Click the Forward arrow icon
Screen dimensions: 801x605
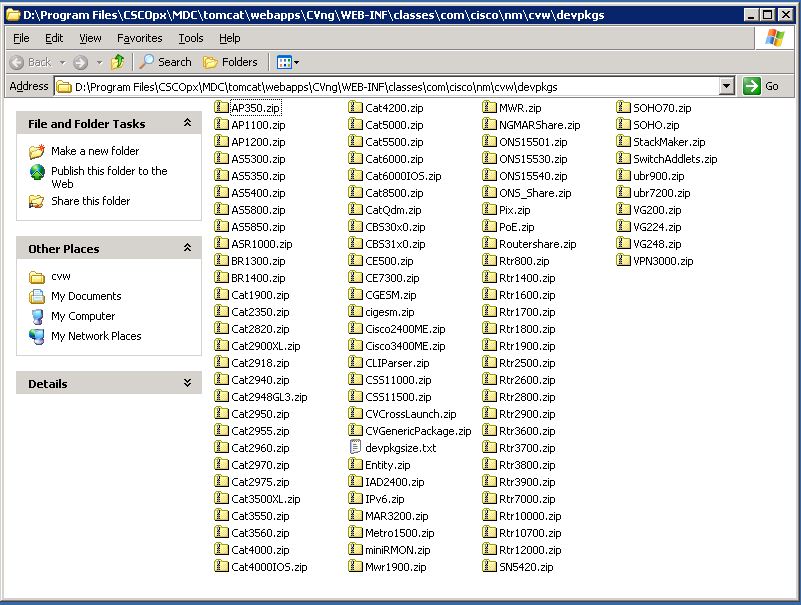pos(80,62)
